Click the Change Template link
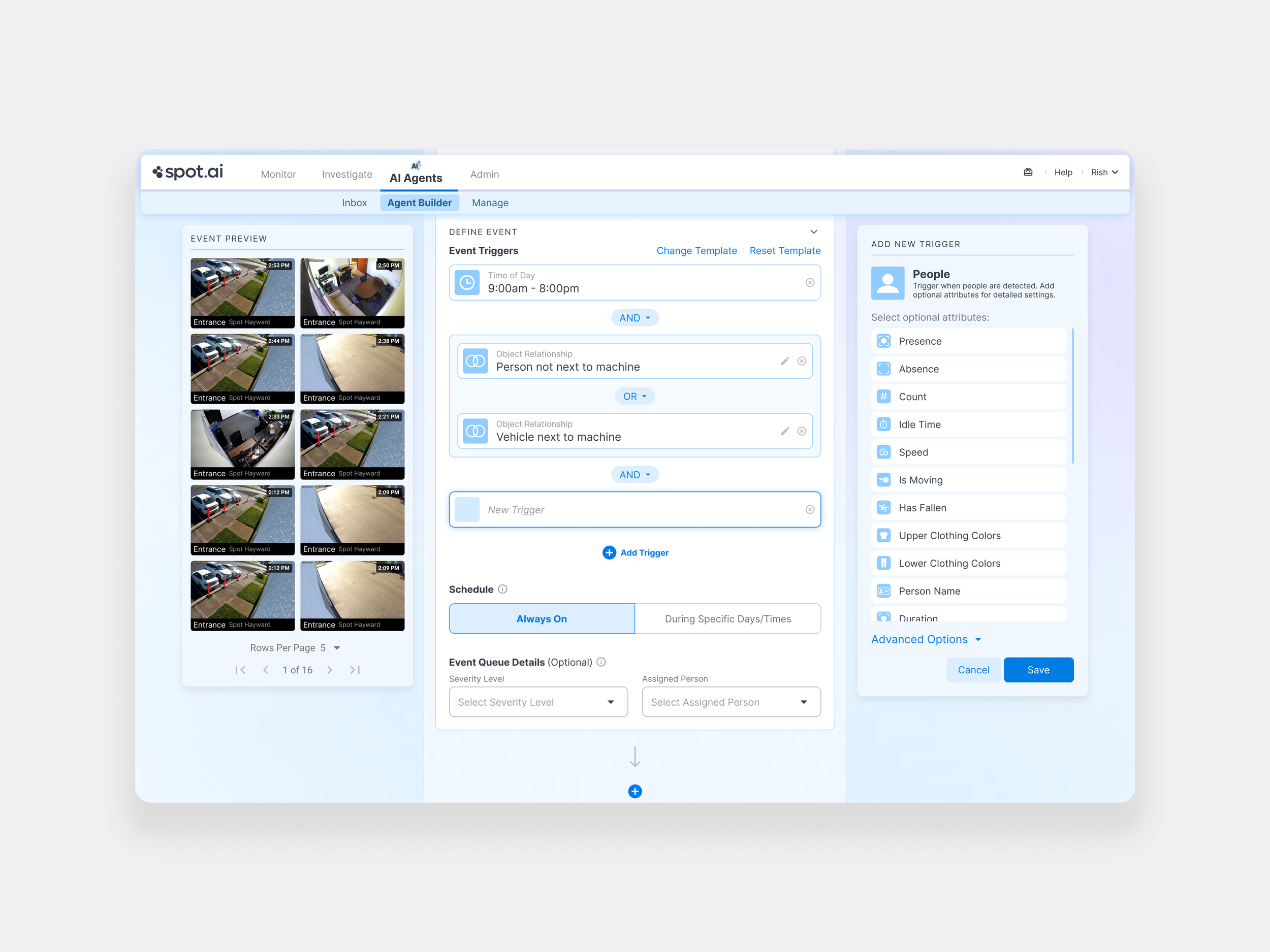The height and width of the screenshot is (952, 1270). pyautogui.click(x=696, y=251)
